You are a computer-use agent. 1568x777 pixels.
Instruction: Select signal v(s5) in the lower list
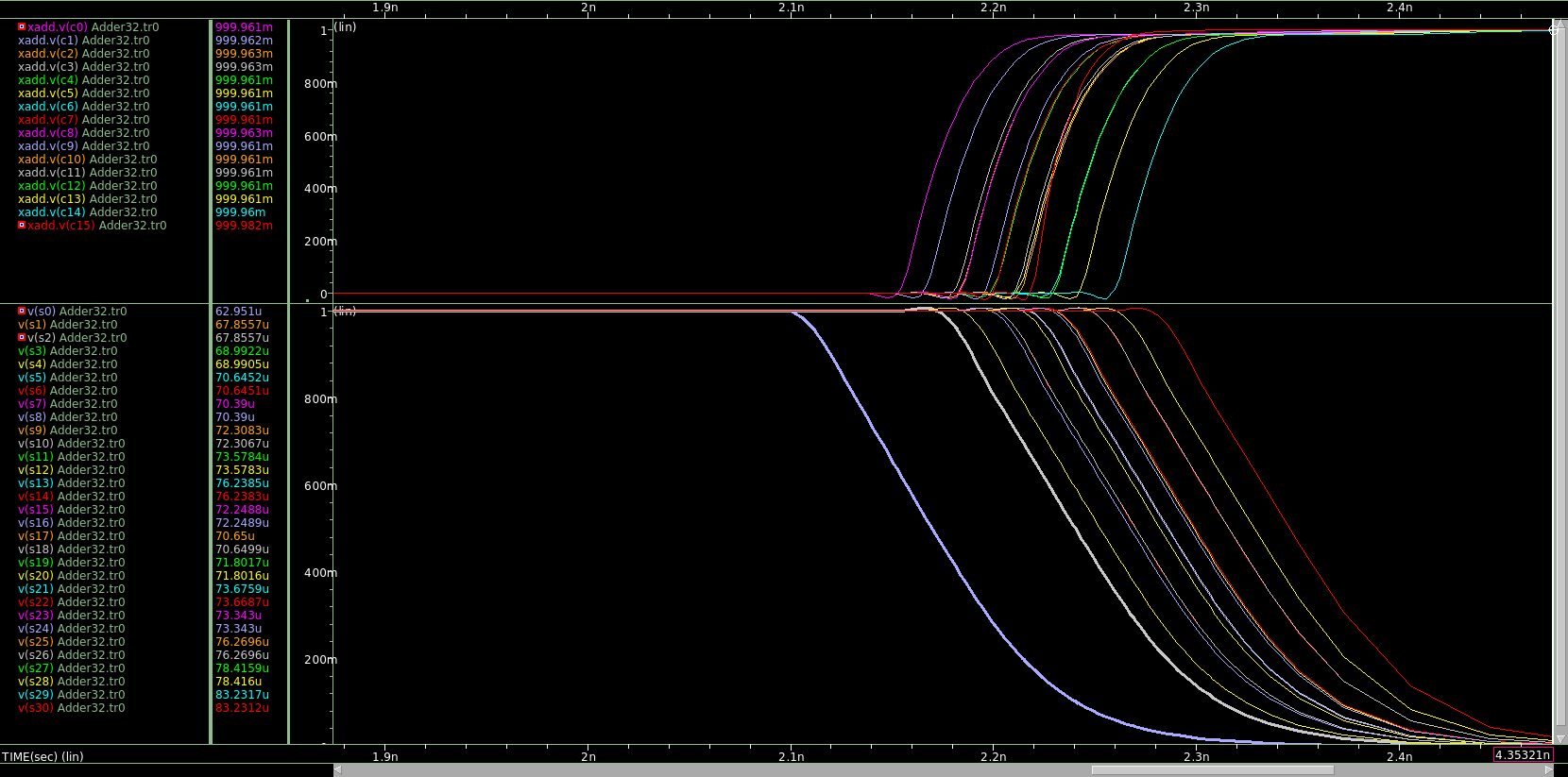(67, 378)
